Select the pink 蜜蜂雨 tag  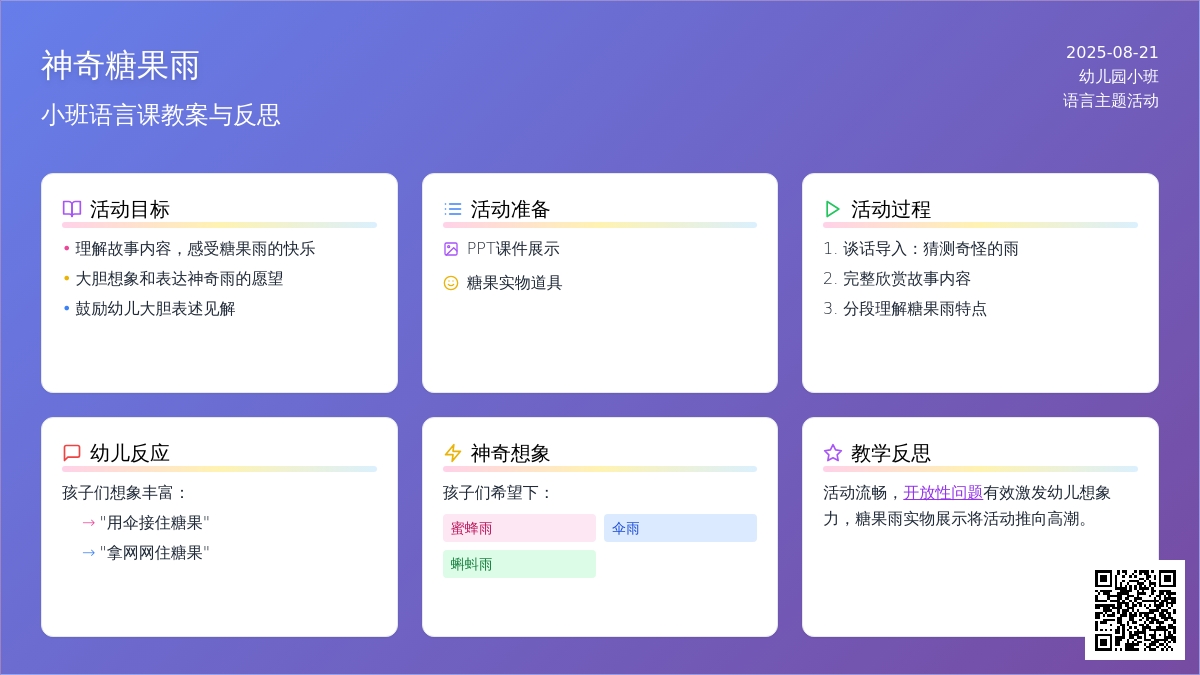pyautogui.click(x=519, y=528)
